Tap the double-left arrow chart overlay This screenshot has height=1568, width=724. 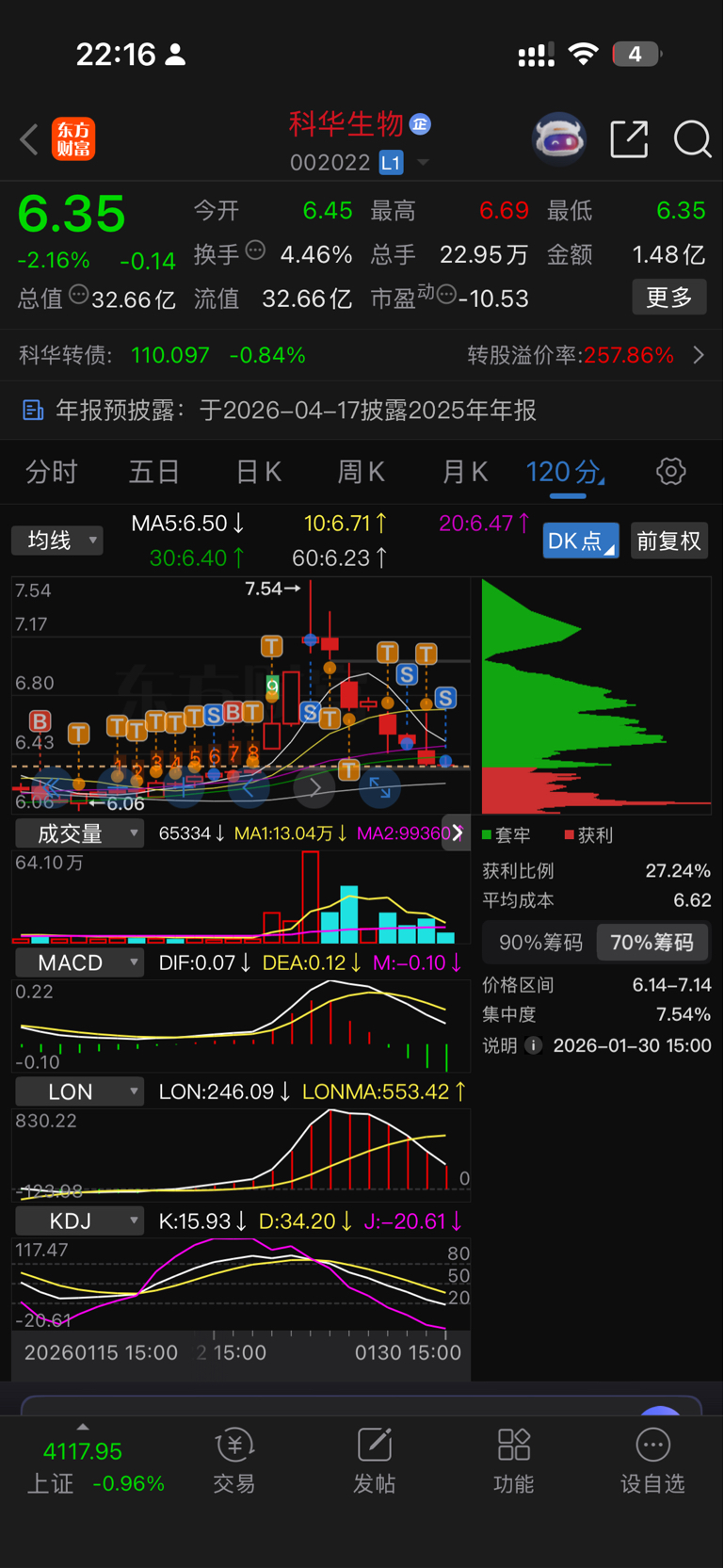[51, 786]
